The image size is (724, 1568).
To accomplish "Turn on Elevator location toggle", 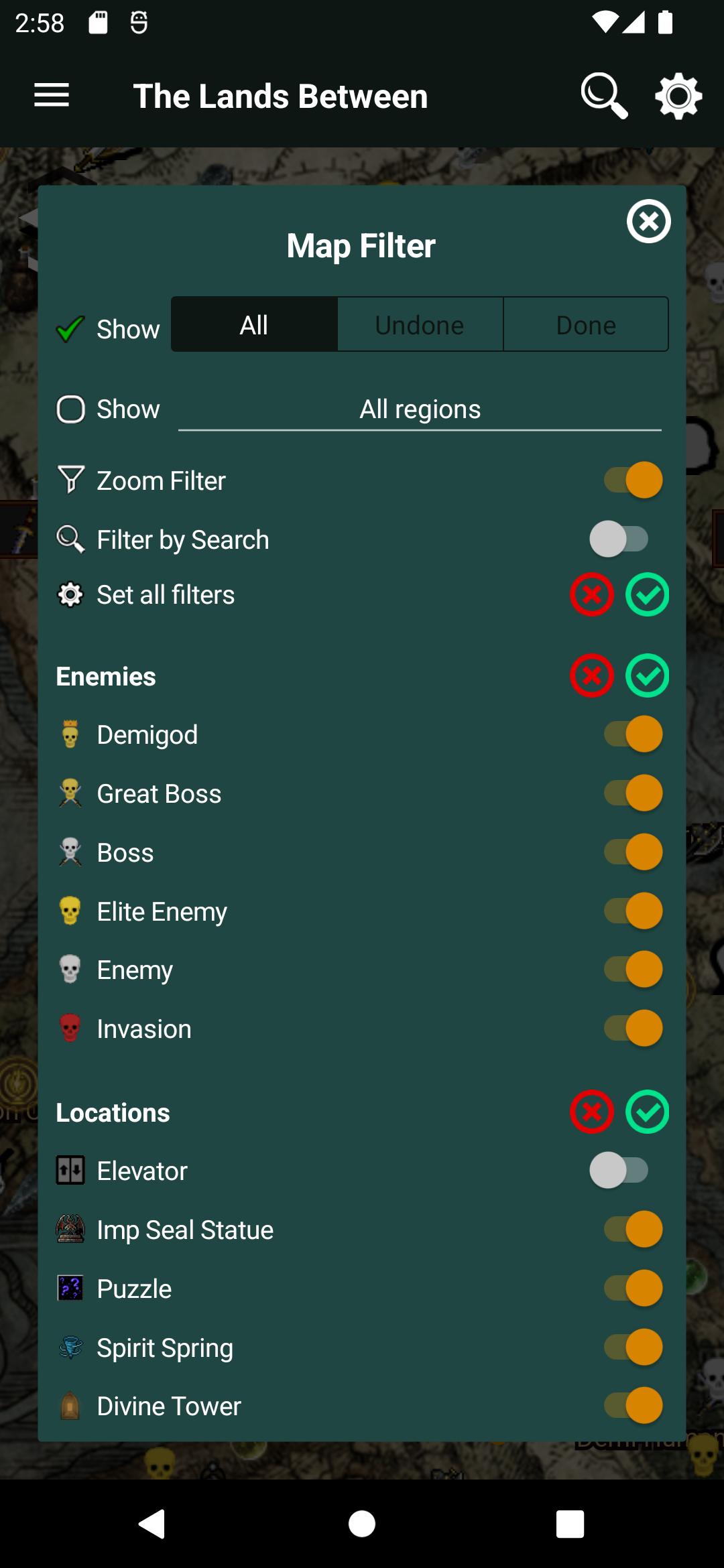I will pos(619,1170).
